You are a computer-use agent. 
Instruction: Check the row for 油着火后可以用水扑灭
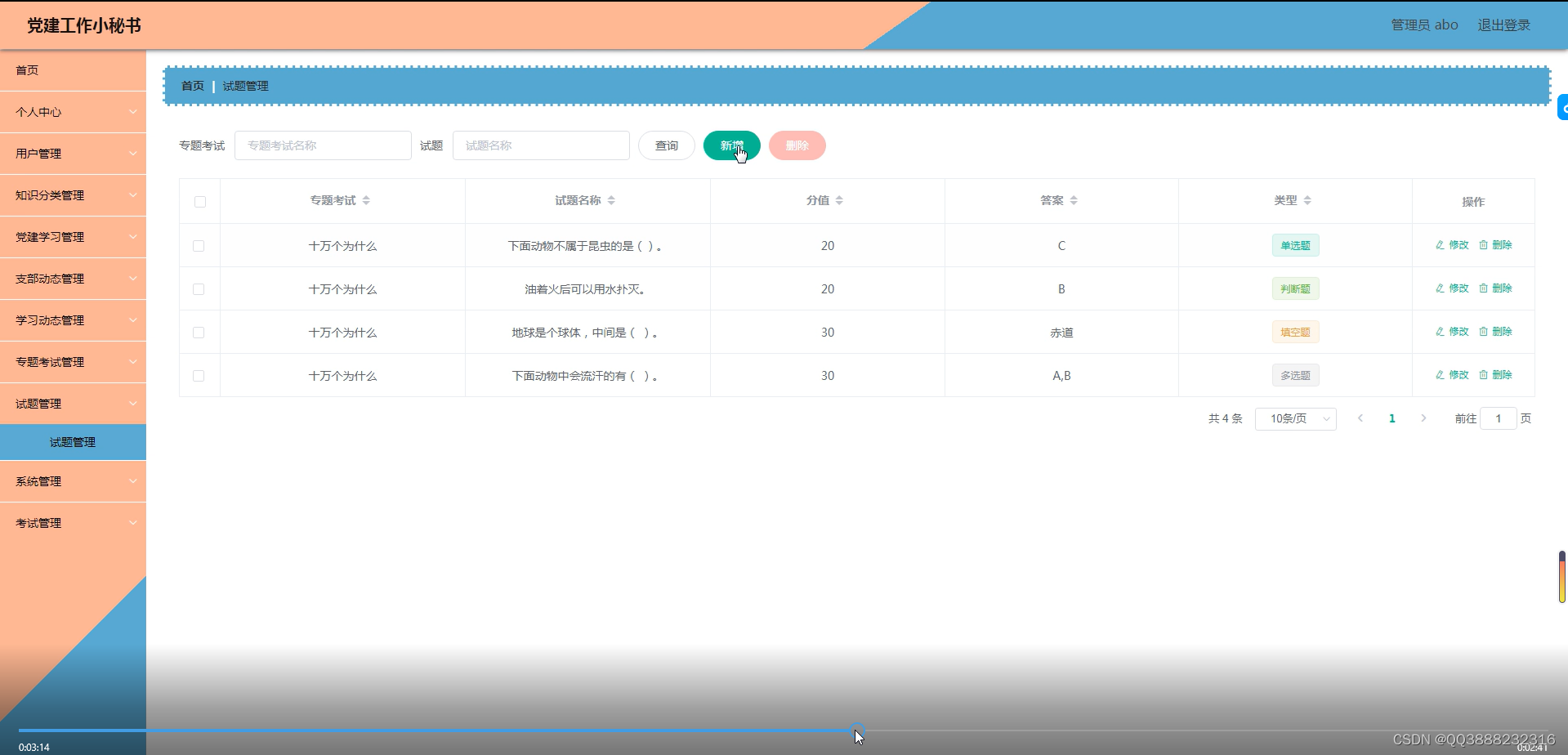[x=199, y=289]
